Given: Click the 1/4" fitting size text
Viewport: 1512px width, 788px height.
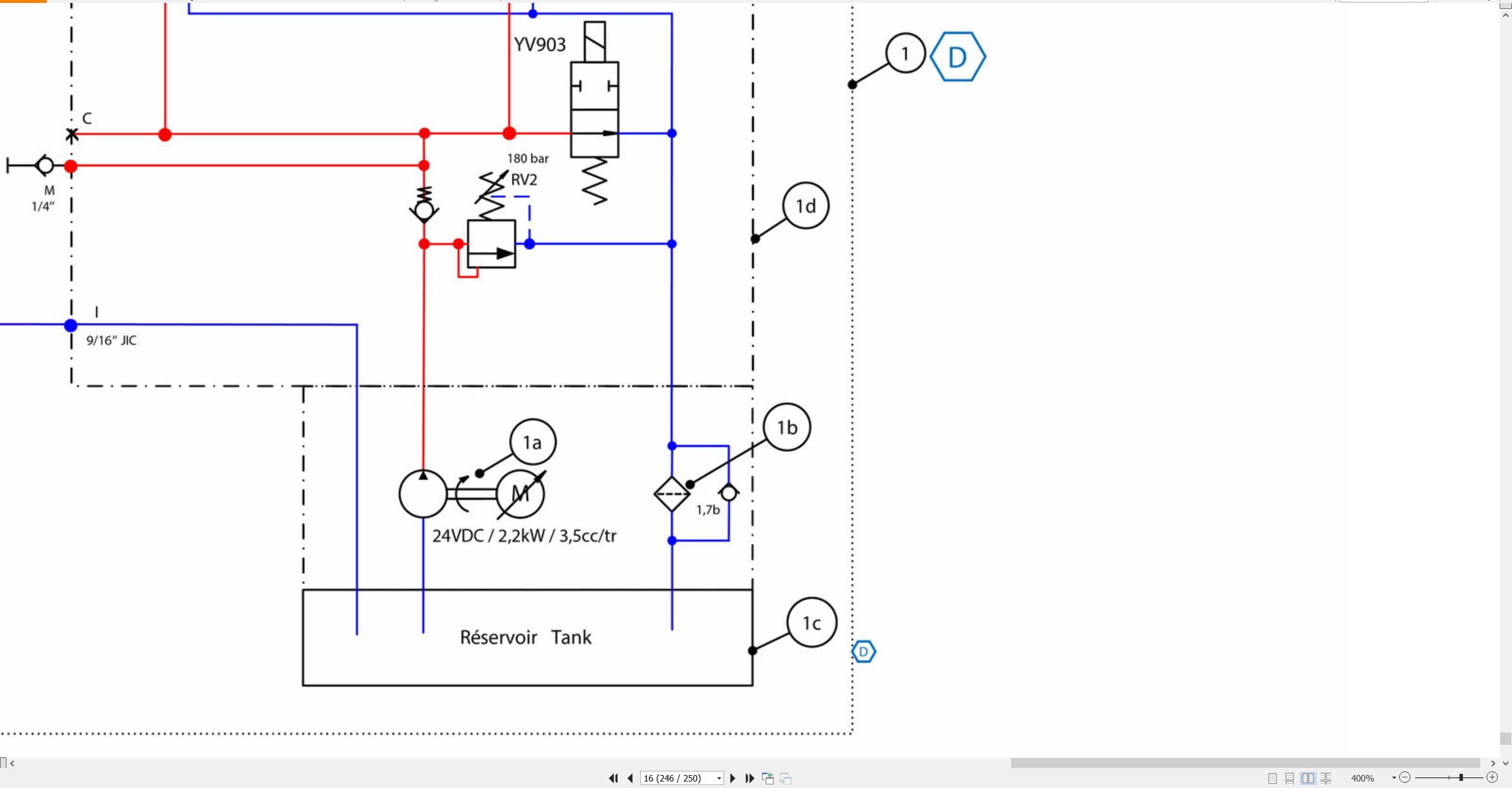Looking at the screenshot, I should [43, 206].
